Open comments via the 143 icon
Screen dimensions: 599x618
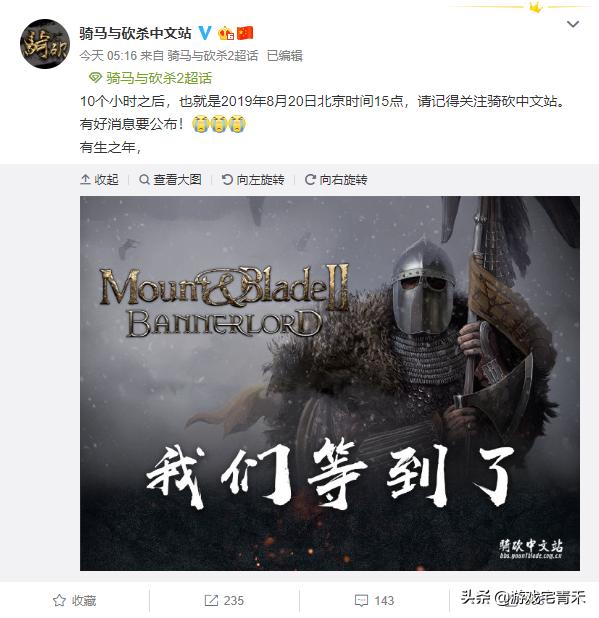click(x=374, y=600)
